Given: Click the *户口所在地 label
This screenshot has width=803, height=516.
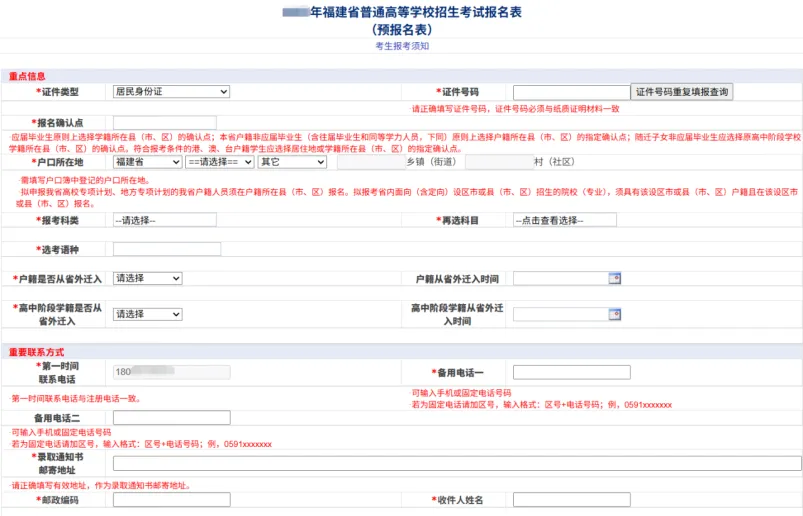Looking at the screenshot, I should pyautogui.click(x=57, y=162).
